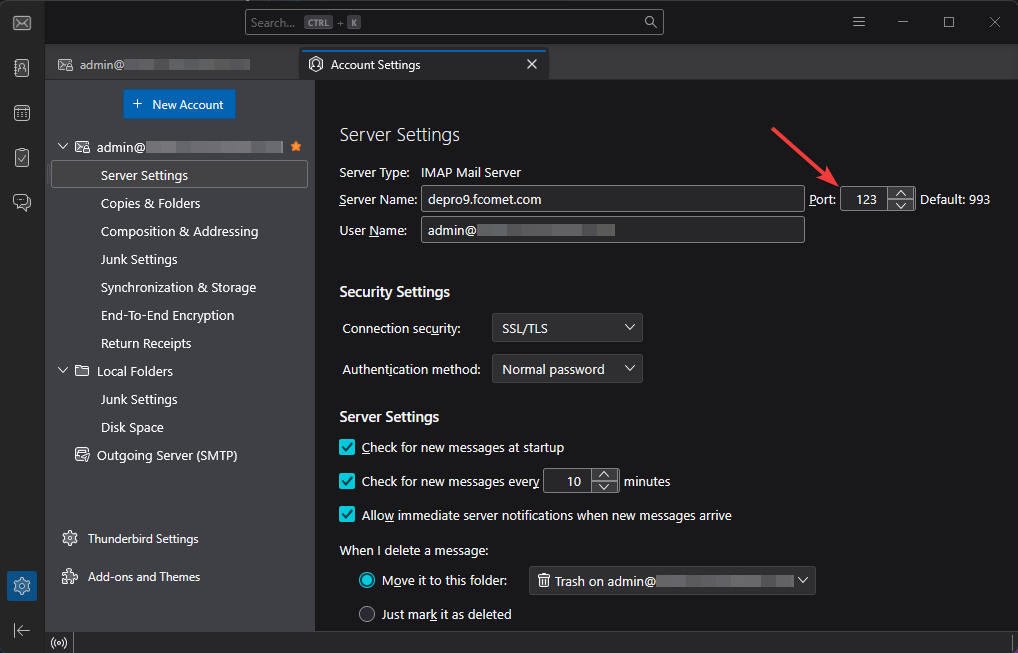Click the Server Name input field
The width and height of the screenshot is (1018, 653).
(613, 199)
